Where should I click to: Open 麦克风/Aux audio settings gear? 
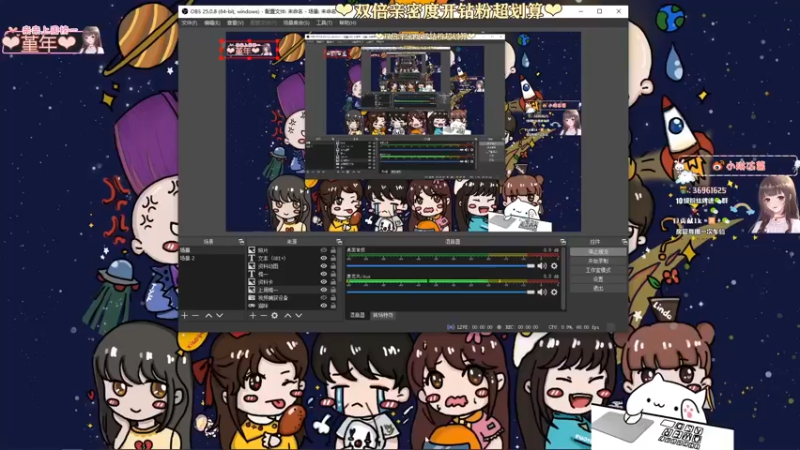(x=554, y=292)
